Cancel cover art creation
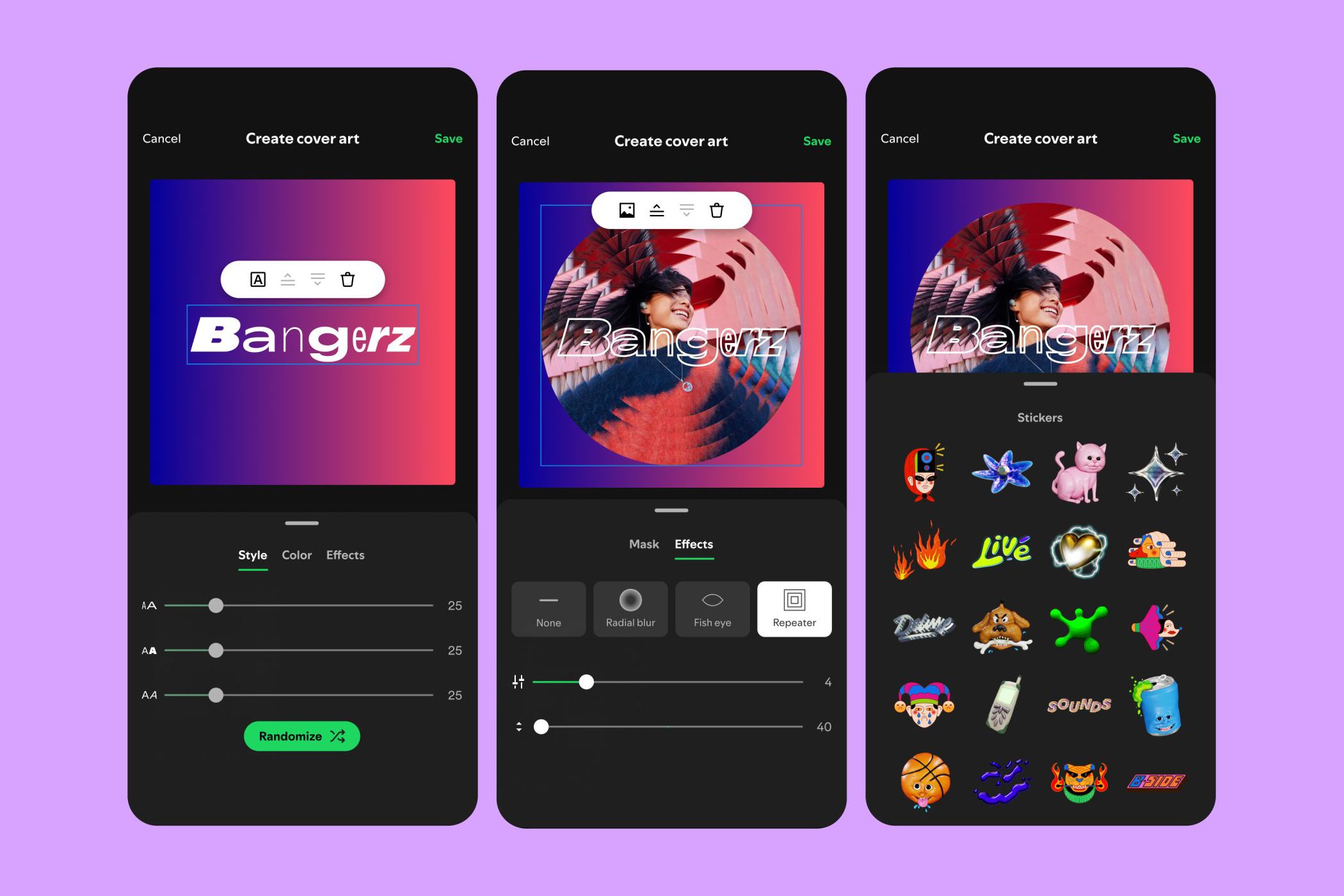Image resolution: width=1344 pixels, height=896 pixels. point(162,140)
